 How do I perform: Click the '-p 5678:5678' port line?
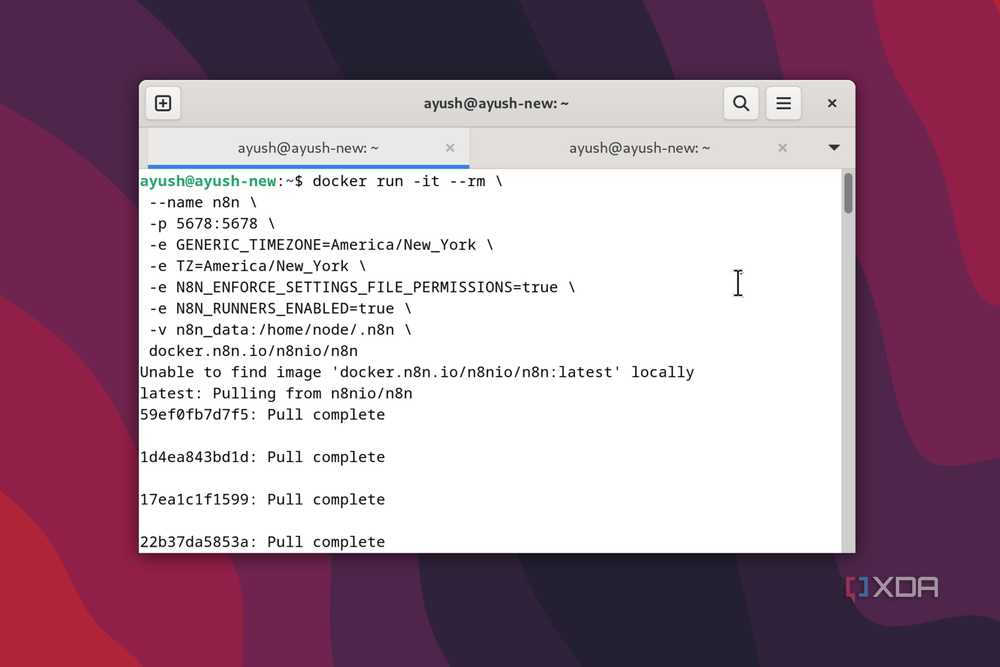coord(212,224)
